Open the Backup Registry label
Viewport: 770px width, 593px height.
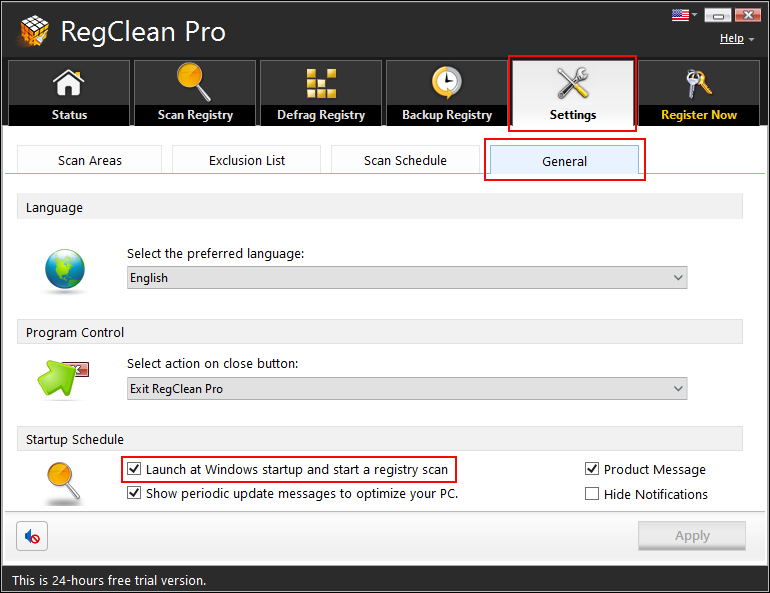pyautogui.click(x=447, y=115)
